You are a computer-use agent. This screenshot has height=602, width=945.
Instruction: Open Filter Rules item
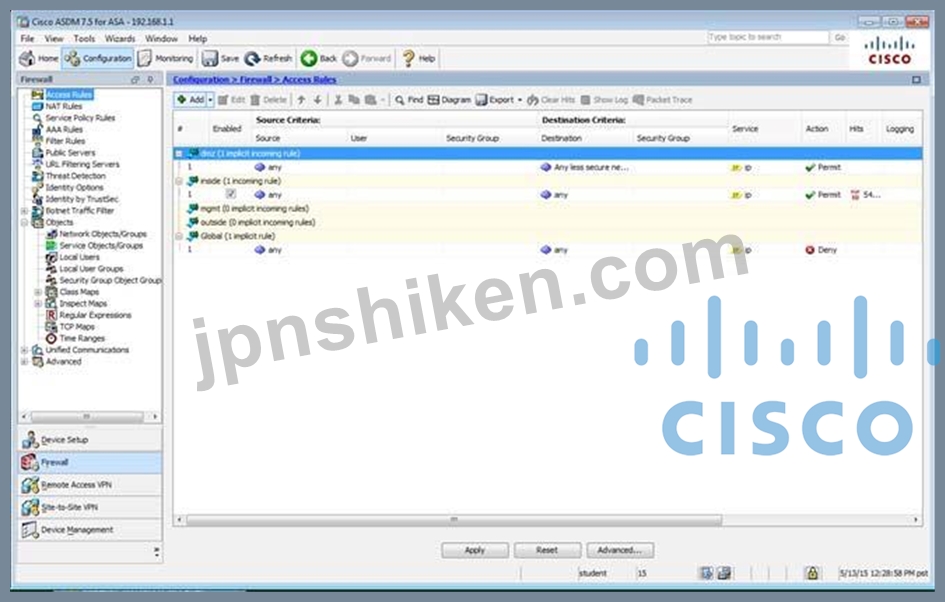click(x=65, y=141)
